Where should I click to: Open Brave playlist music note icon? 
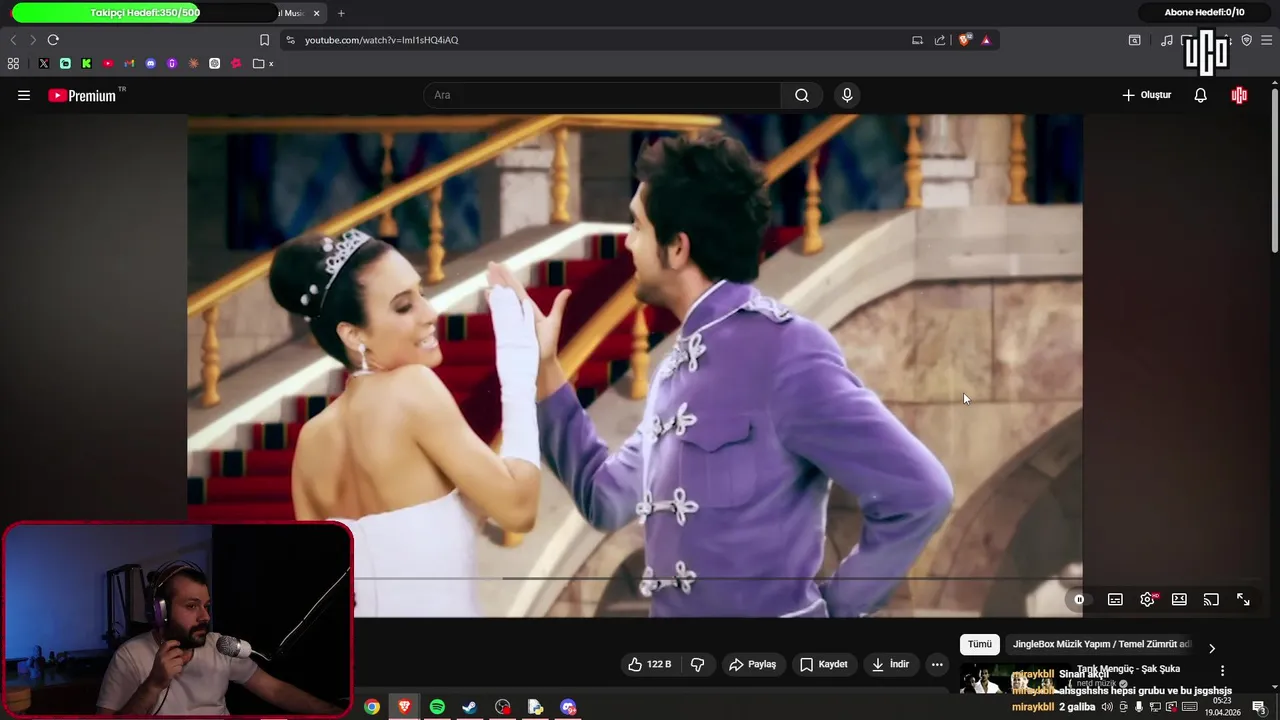point(1167,40)
